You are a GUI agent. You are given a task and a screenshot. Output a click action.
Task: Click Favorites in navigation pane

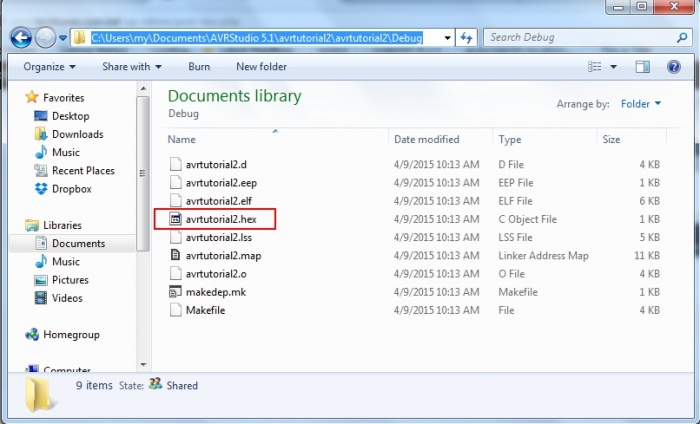click(64, 98)
